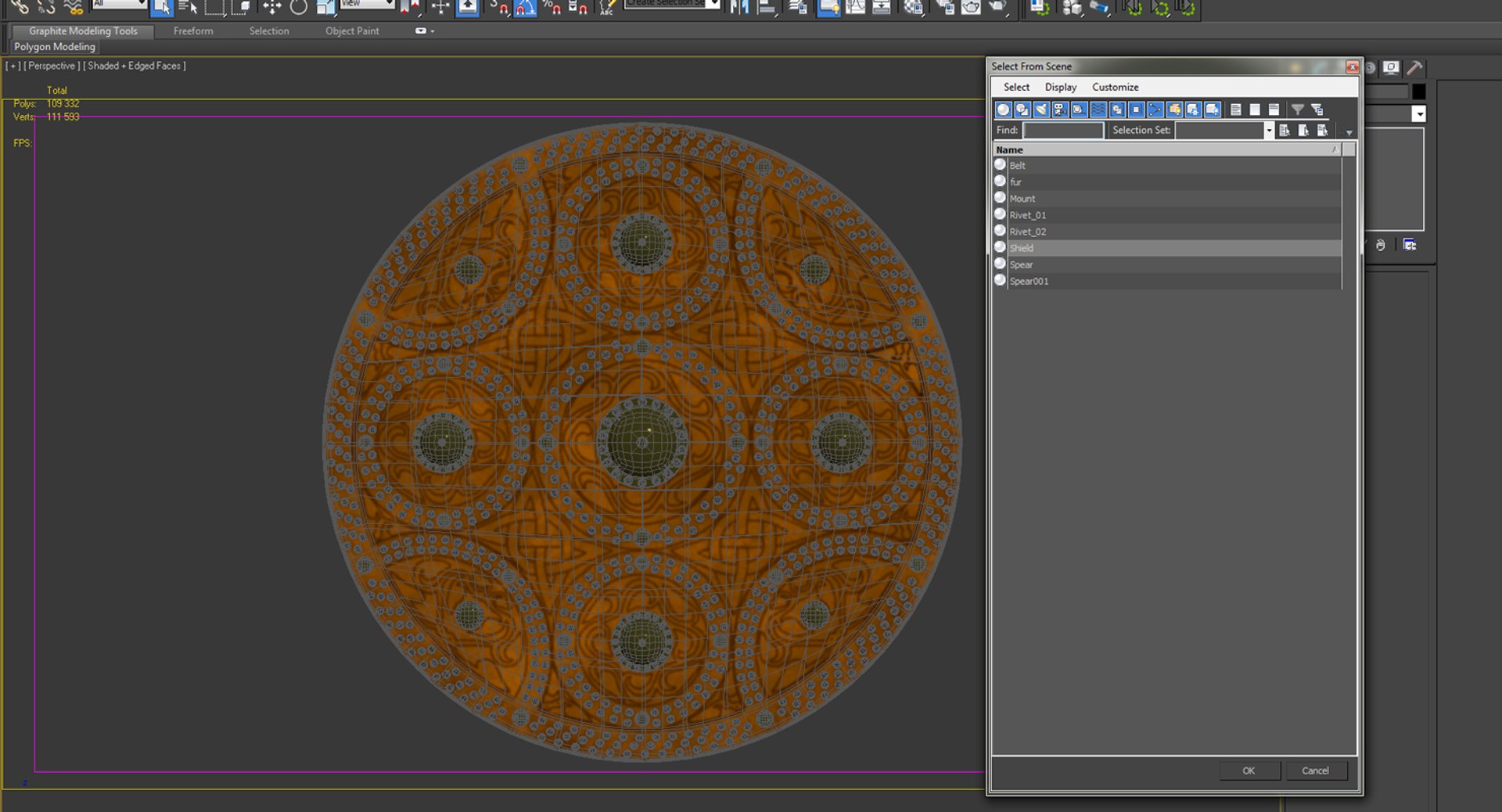This screenshot has width=1502, height=812.
Task: Open the Select menu in dialog
Action: click(1016, 87)
